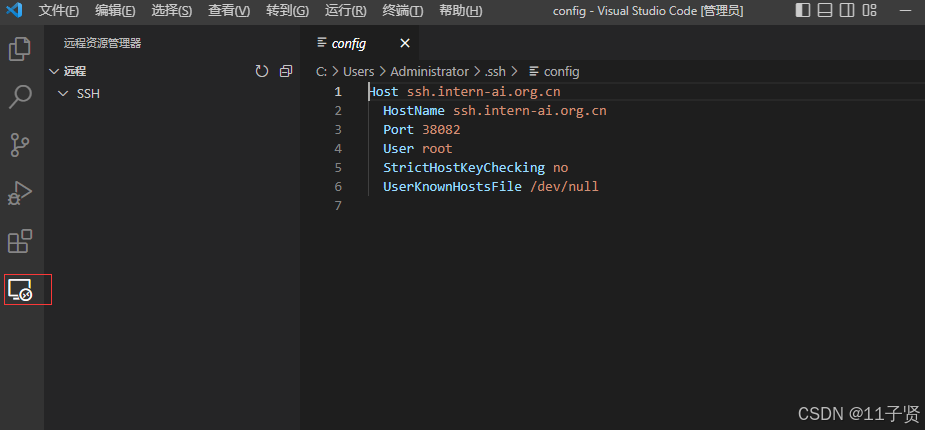The height and width of the screenshot is (430, 925).
Task: Toggle bottom panel layout icon
Action: [825, 10]
